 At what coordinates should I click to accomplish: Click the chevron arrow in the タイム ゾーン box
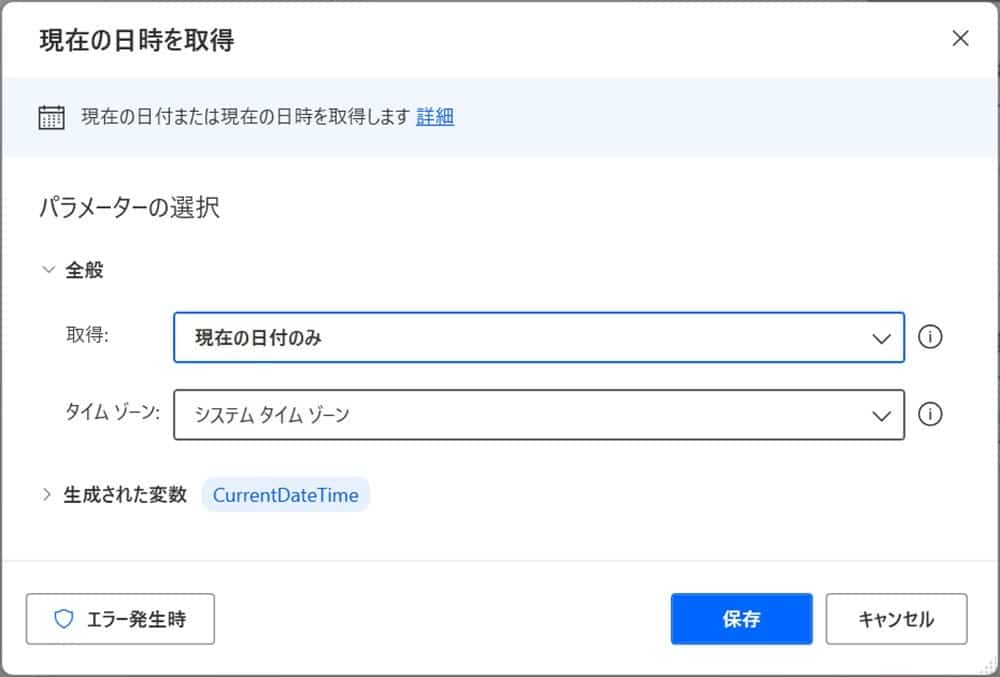pyautogui.click(x=881, y=415)
